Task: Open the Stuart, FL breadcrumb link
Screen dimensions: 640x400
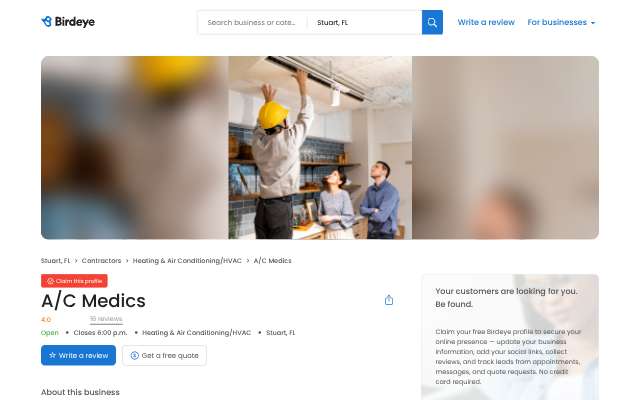Action: pyautogui.click(x=56, y=260)
